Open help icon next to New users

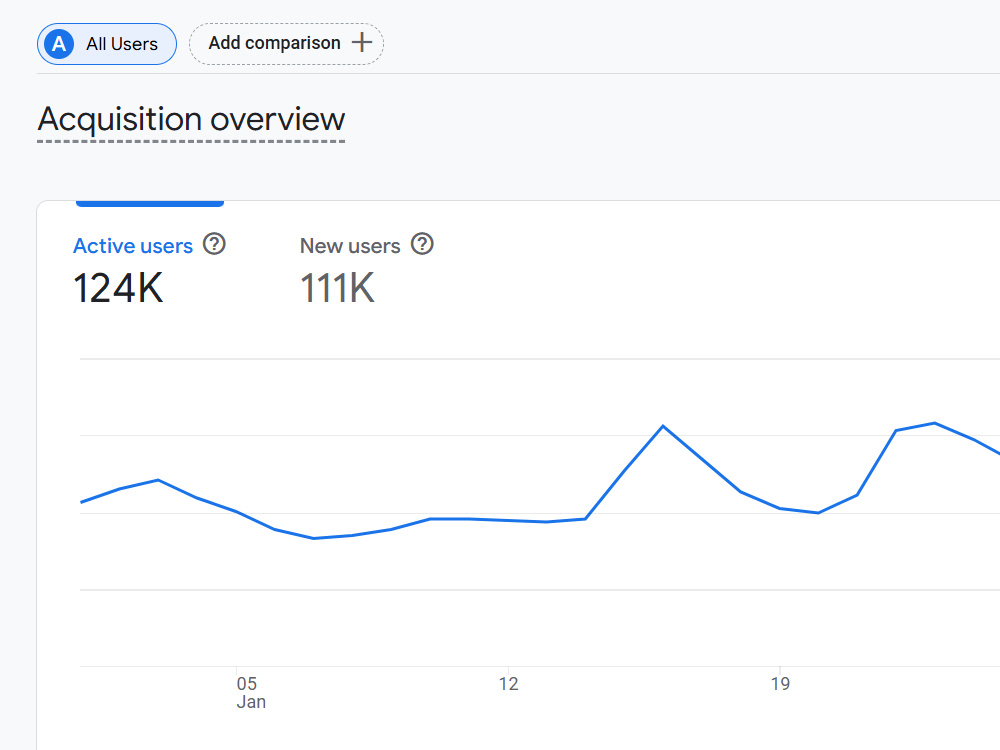[x=422, y=244]
